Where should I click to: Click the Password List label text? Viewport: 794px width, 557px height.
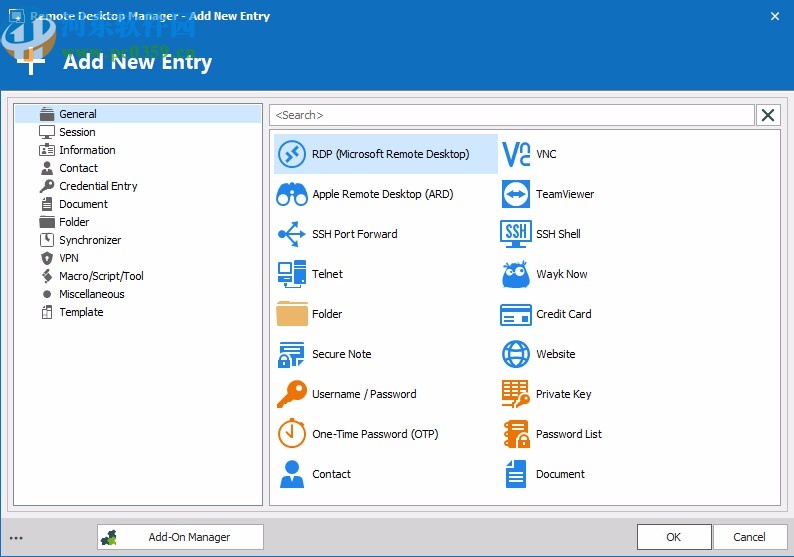(569, 434)
